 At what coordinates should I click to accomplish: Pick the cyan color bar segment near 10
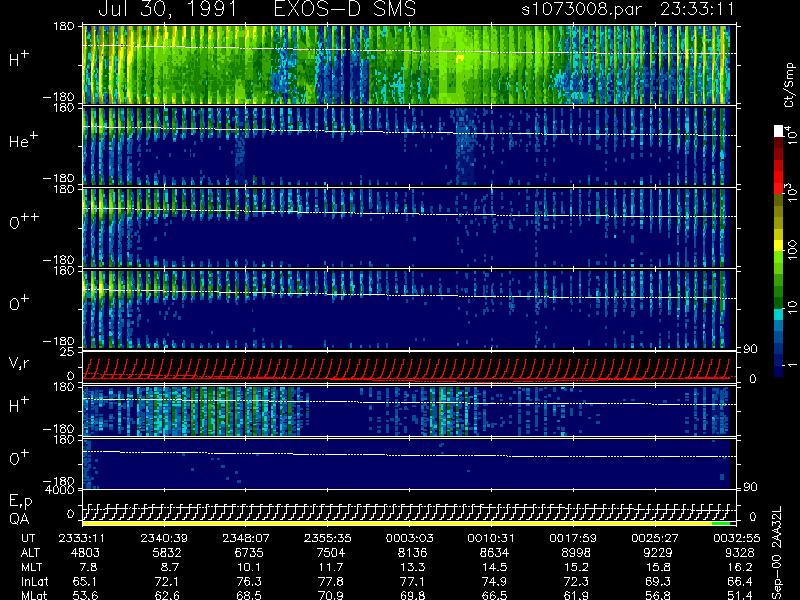click(x=779, y=315)
